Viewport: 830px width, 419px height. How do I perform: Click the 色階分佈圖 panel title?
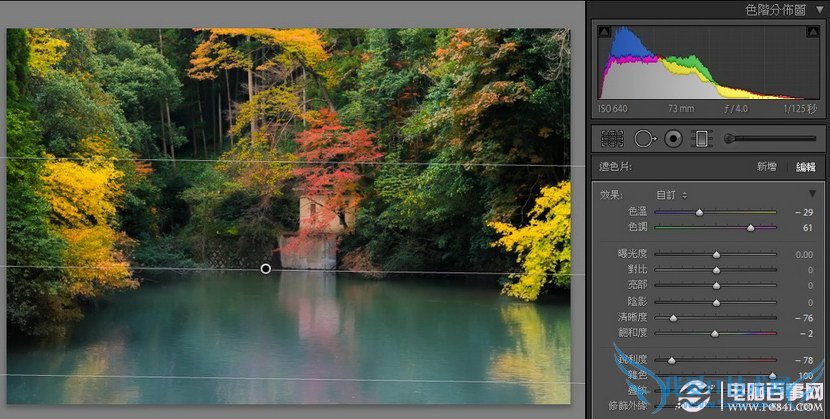pyautogui.click(x=775, y=10)
